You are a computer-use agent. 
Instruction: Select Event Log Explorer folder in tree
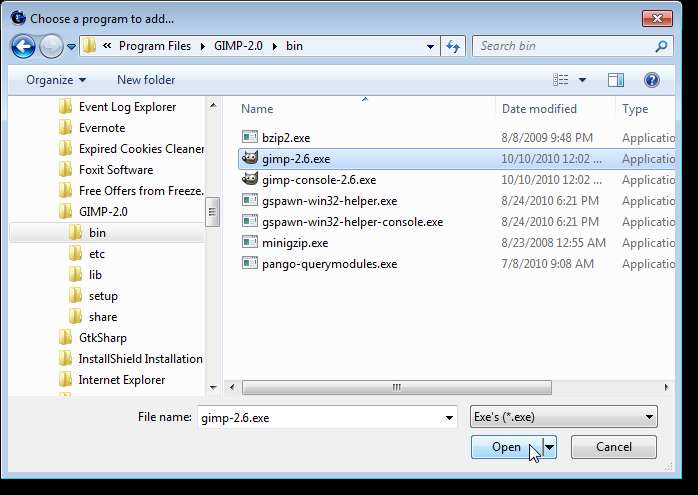[x=127, y=107]
